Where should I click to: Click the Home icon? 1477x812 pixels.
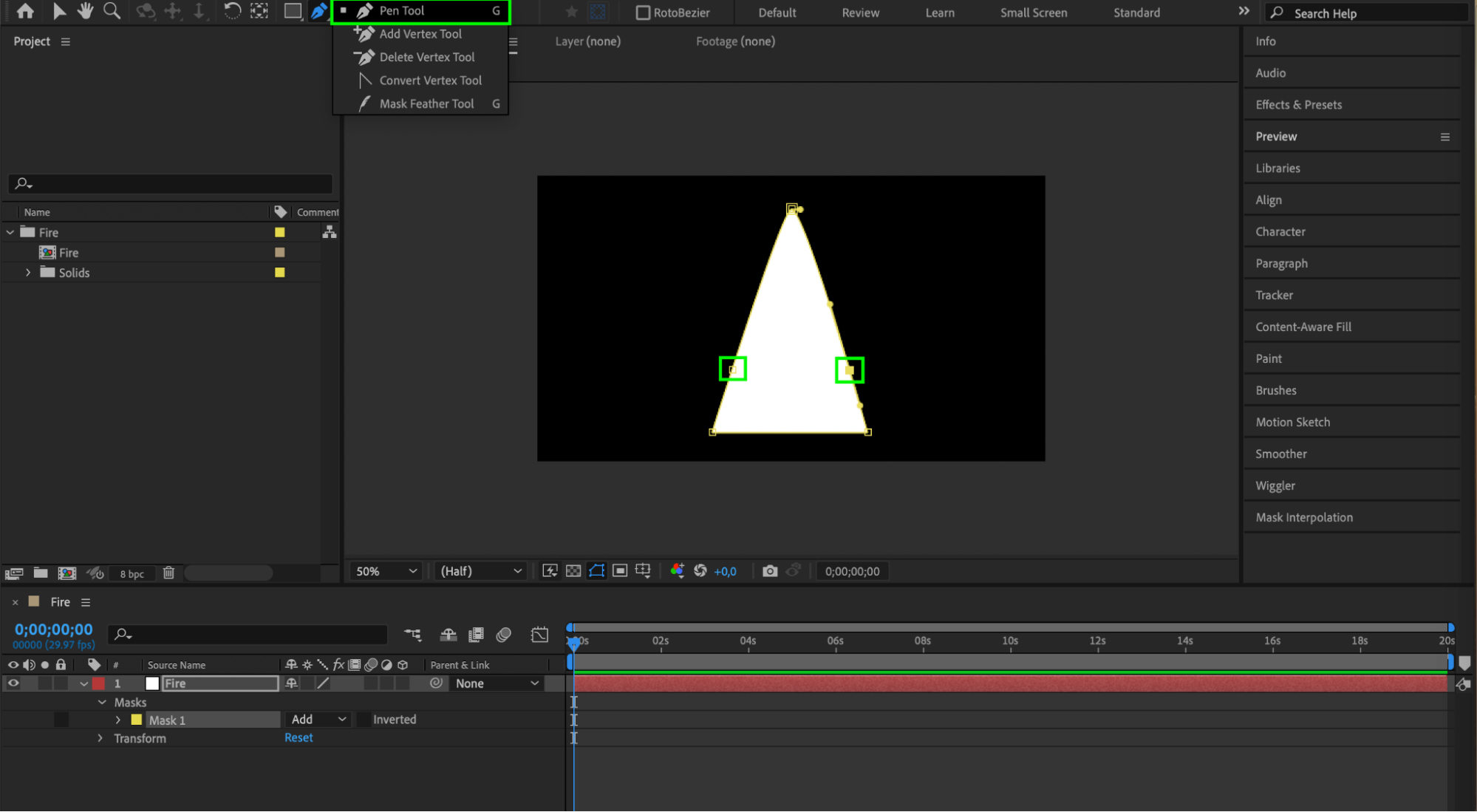[25, 11]
